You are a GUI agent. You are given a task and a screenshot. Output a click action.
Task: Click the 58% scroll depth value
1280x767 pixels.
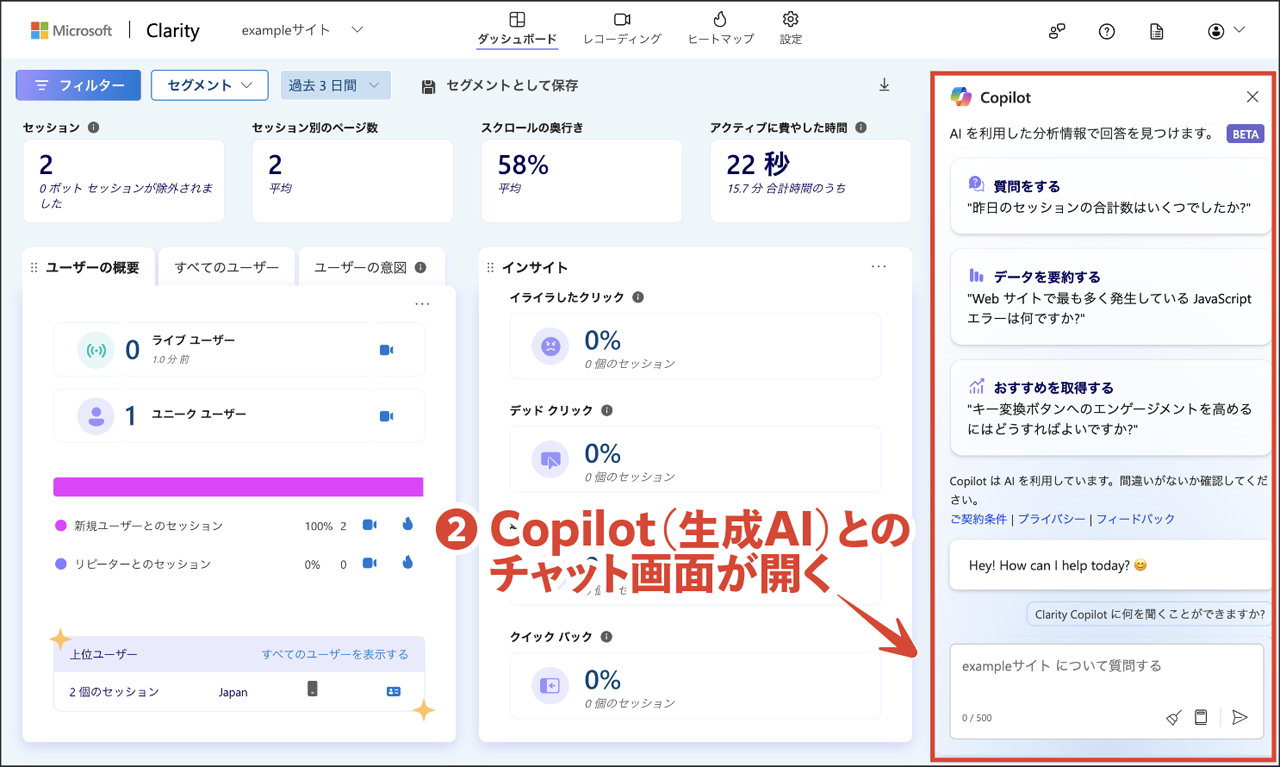point(523,164)
